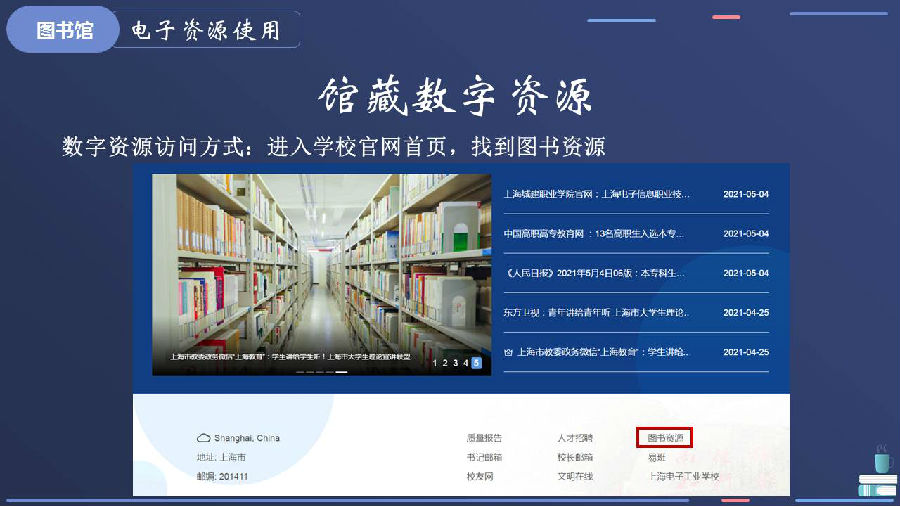
Task: Click the 图书馆 badge in the header
Action: [x=64, y=30]
